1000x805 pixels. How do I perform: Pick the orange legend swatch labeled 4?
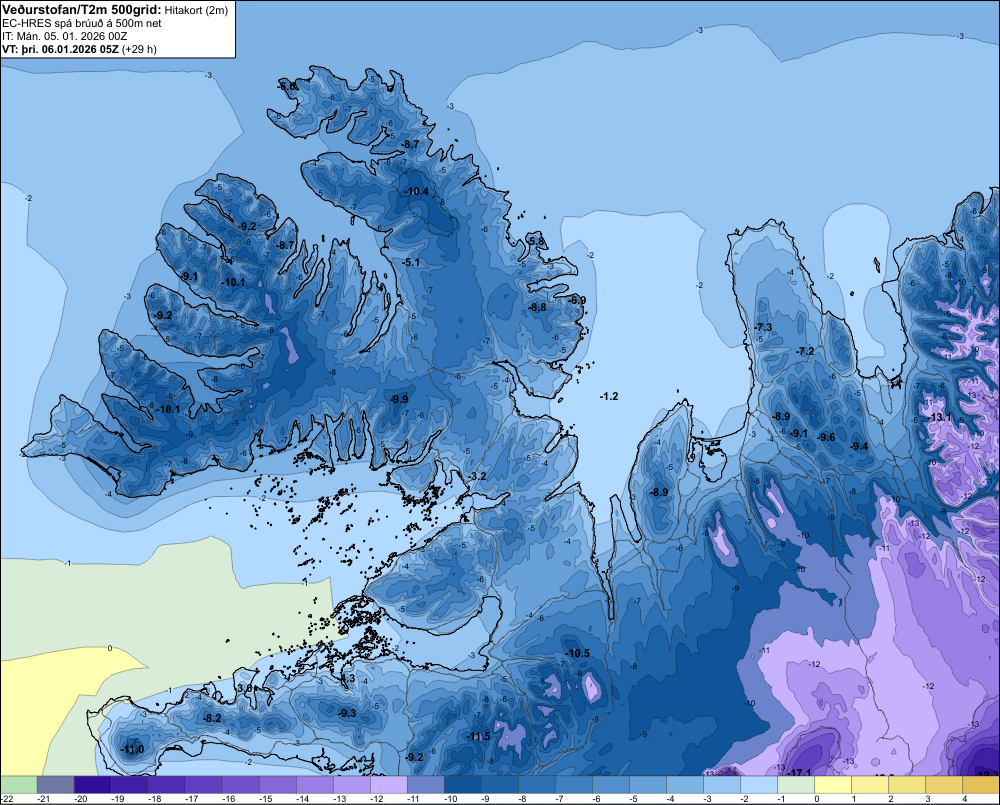(x=980, y=784)
